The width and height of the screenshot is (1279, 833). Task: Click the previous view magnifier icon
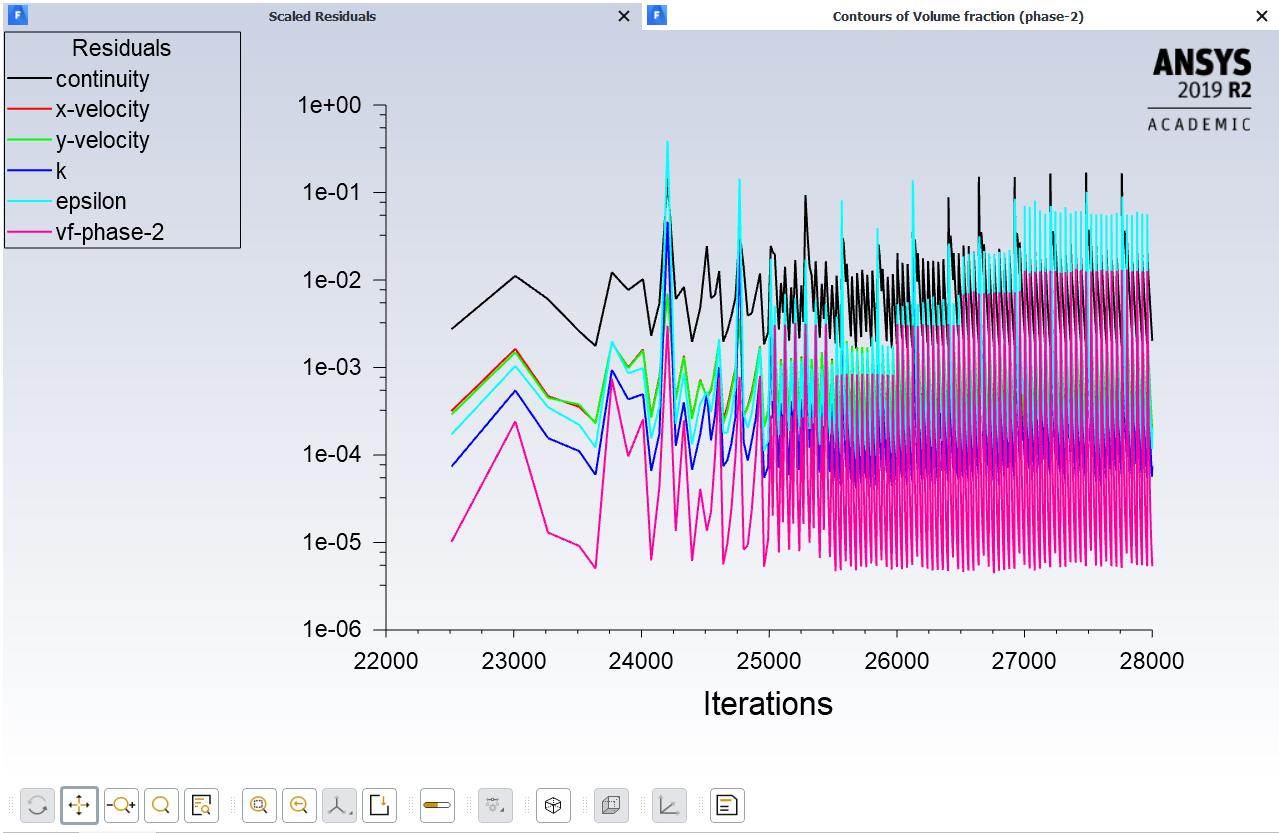pyautogui.click(x=299, y=805)
